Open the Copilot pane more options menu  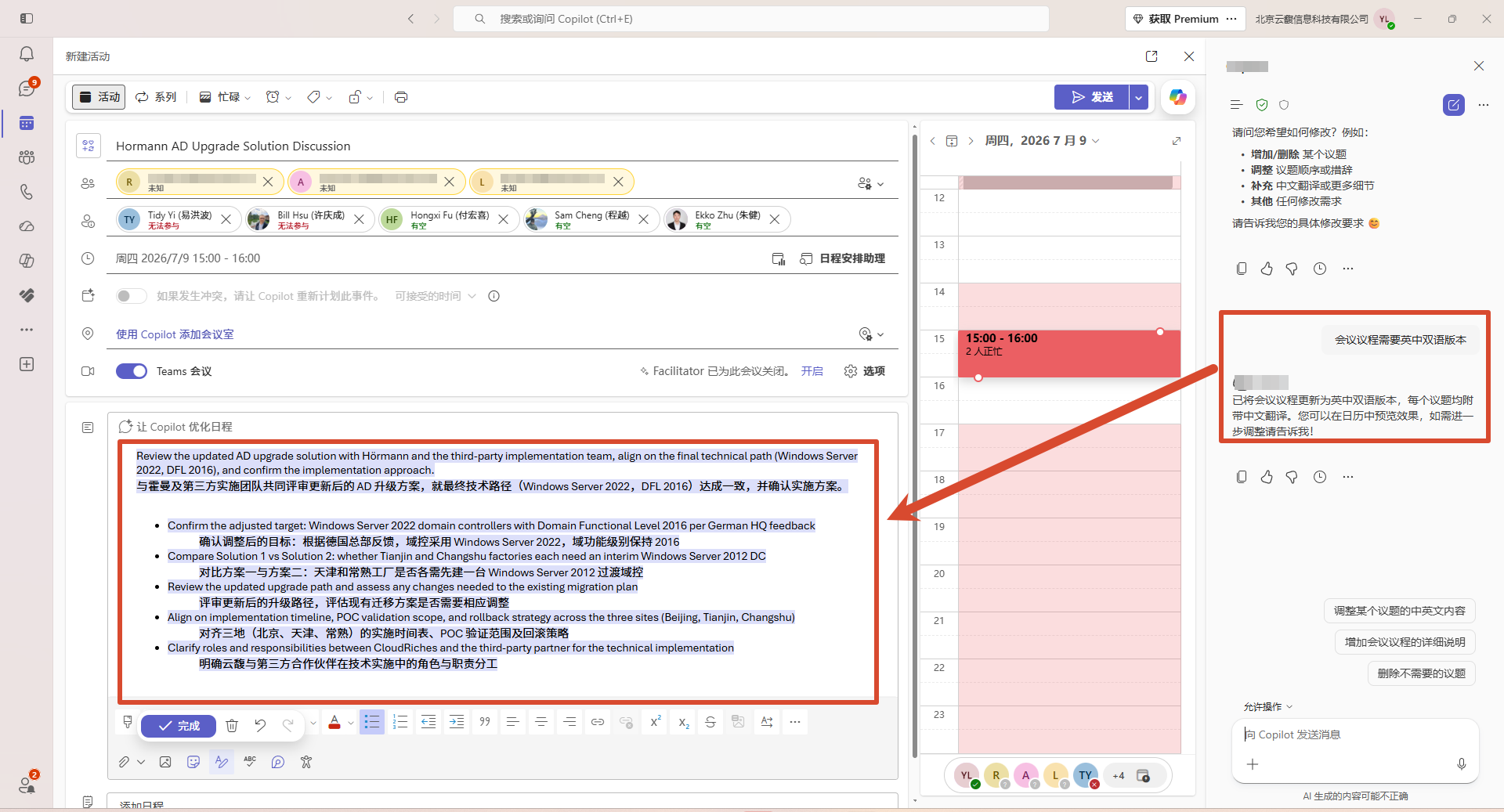coord(1484,105)
